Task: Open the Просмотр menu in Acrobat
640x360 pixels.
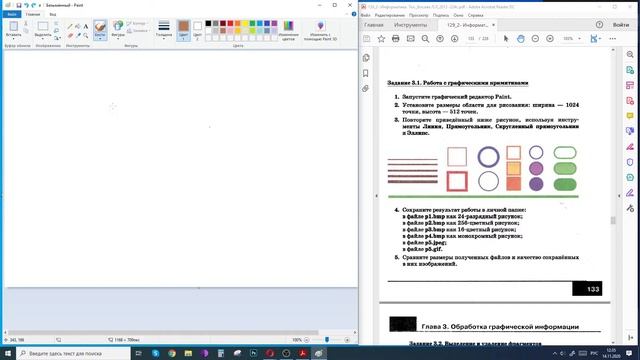Action: (x=418, y=15)
